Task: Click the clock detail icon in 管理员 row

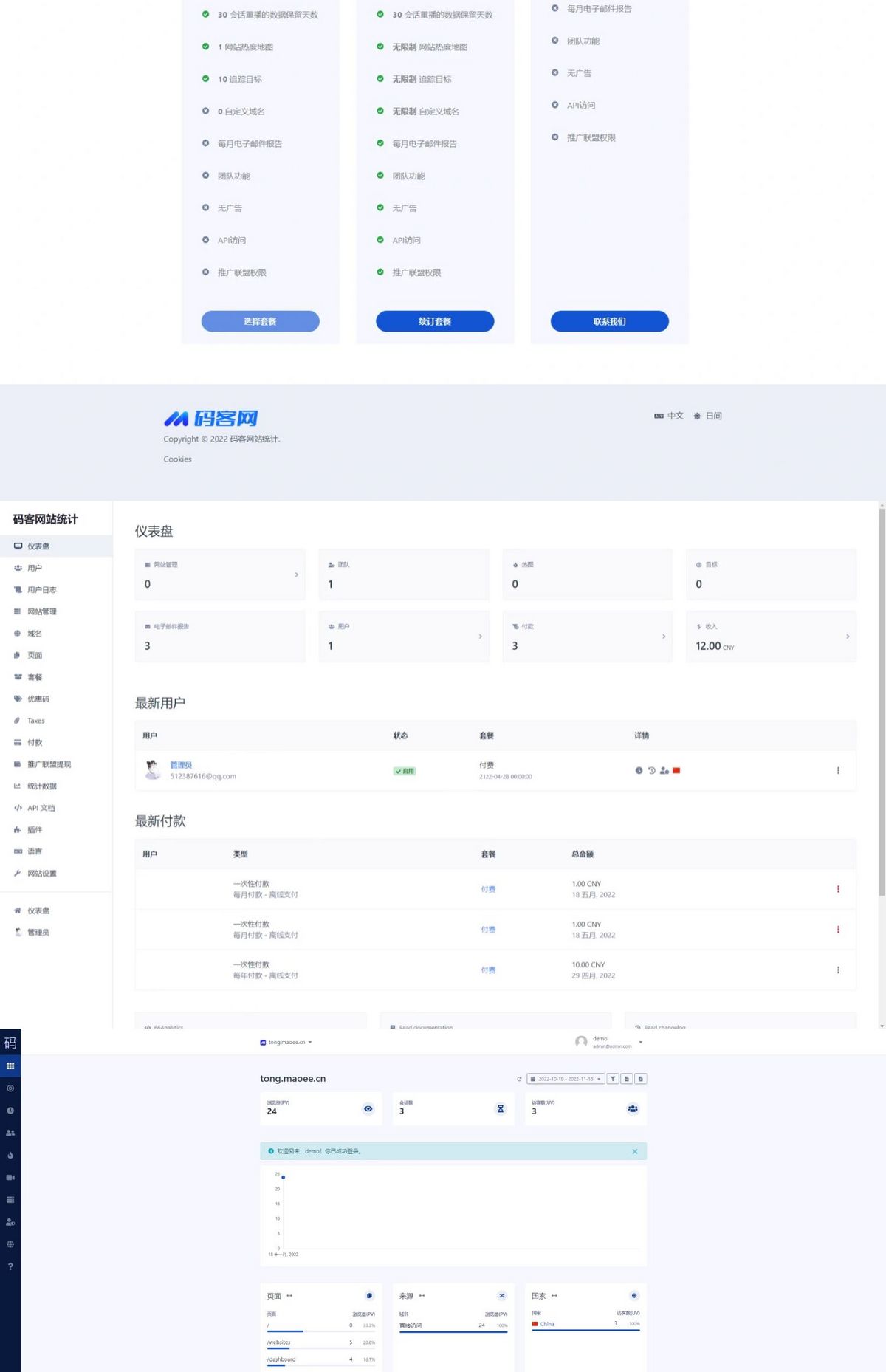Action: pyautogui.click(x=639, y=770)
